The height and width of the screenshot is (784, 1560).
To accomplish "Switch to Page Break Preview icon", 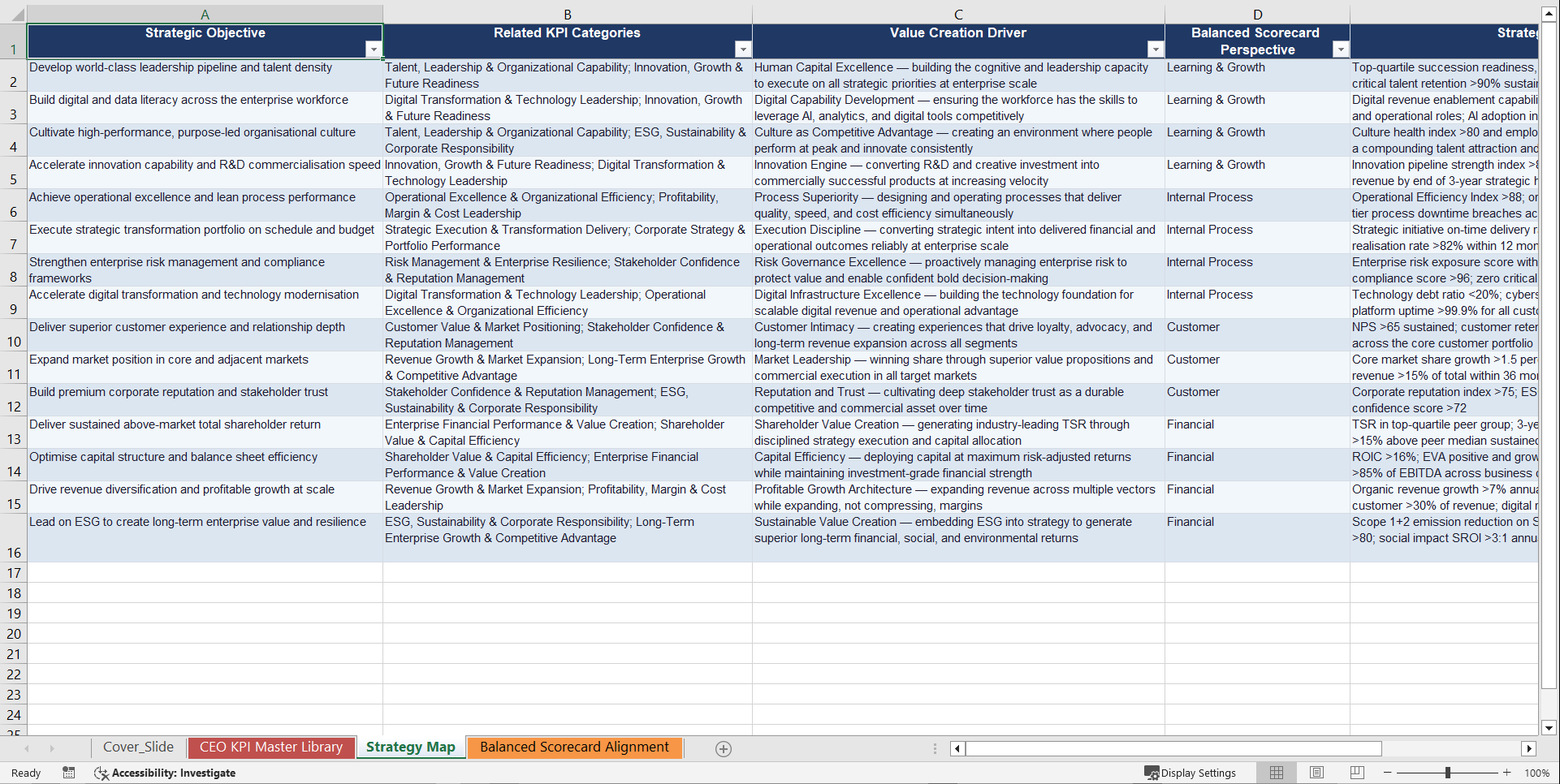I will [x=1357, y=773].
